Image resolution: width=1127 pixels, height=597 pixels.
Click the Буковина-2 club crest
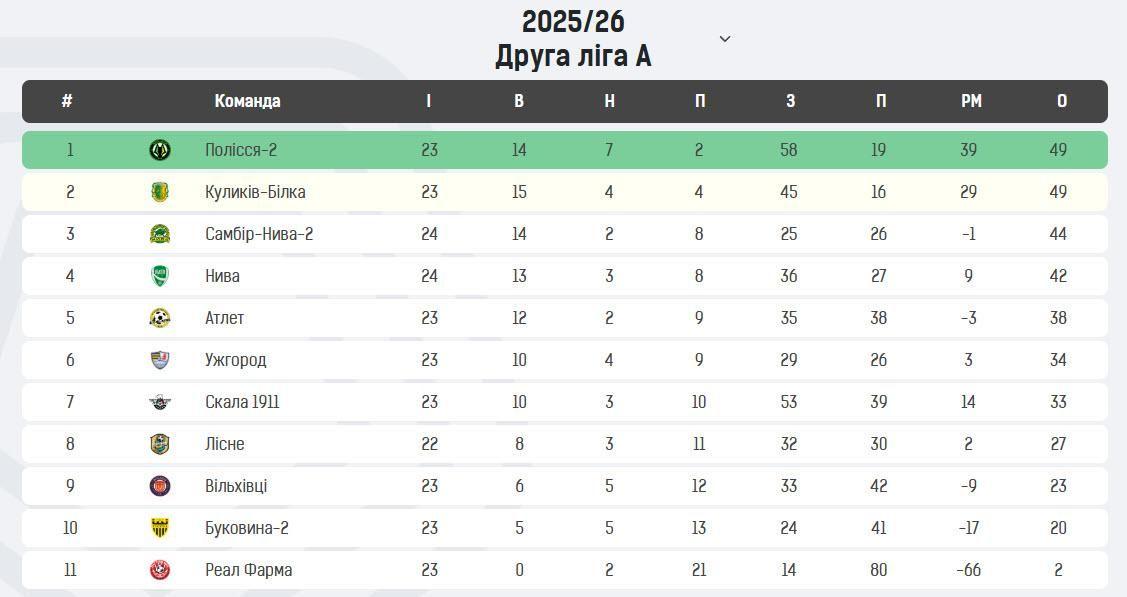coord(160,528)
